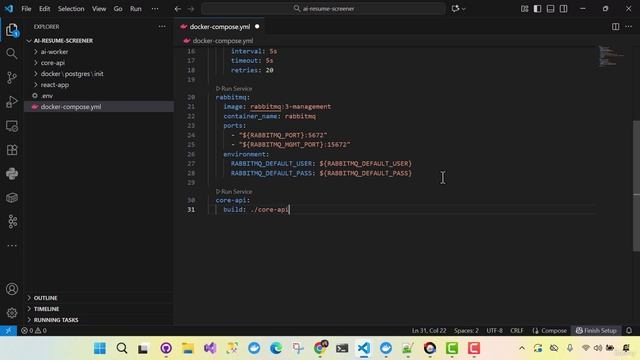Image resolution: width=640 pixels, height=360 pixels.
Task: Open Ln 31, Col 22 go-to-line
Action: pyautogui.click(x=429, y=331)
